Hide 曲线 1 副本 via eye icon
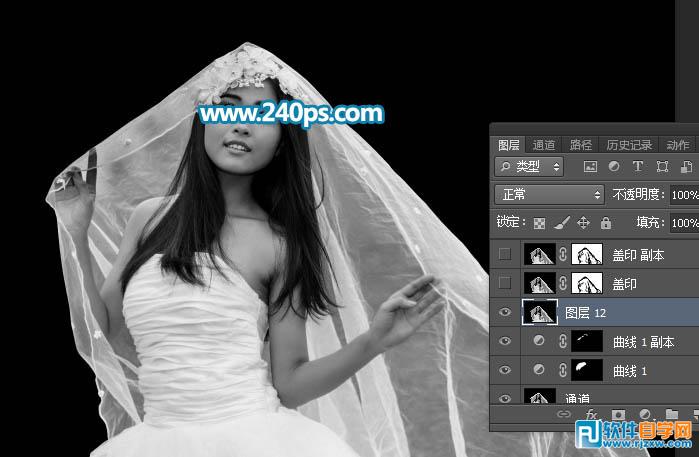The image size is (699, 457). [505, 341]
